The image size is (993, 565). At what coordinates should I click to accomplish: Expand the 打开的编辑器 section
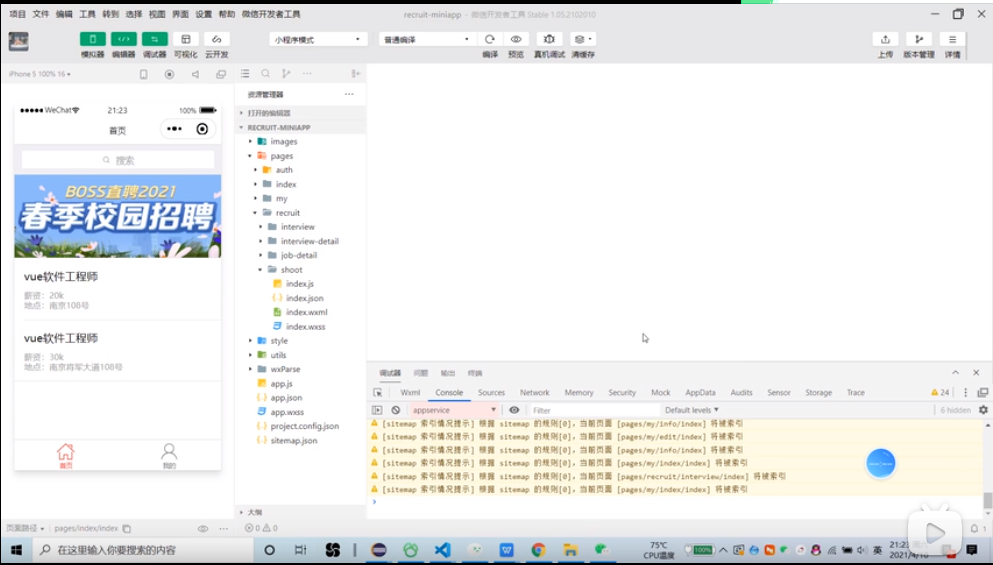[x=300, y=113]
